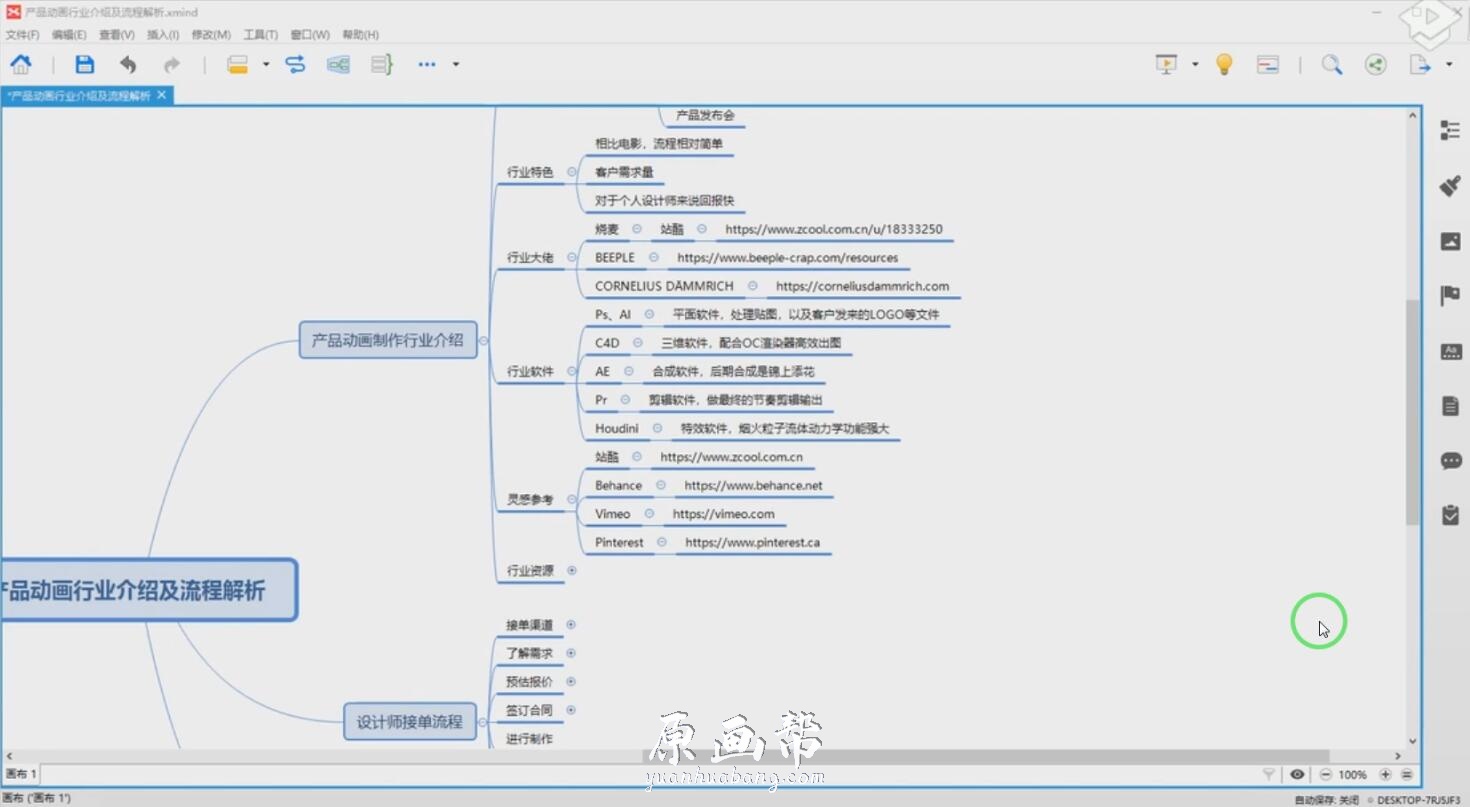
Task: Collapse the 行业软件 branch
Action: coord(572,371)
